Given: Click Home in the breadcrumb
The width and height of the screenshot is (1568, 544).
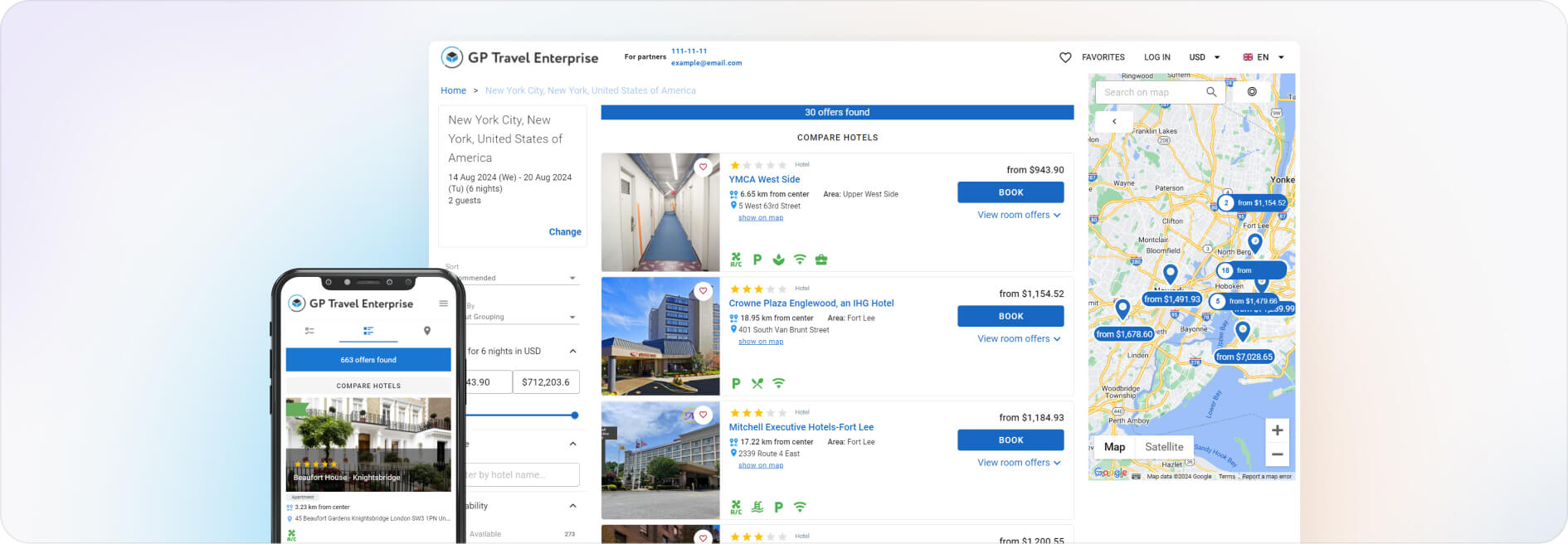Looking at the screenshot, I should click(x=453, y=90).
